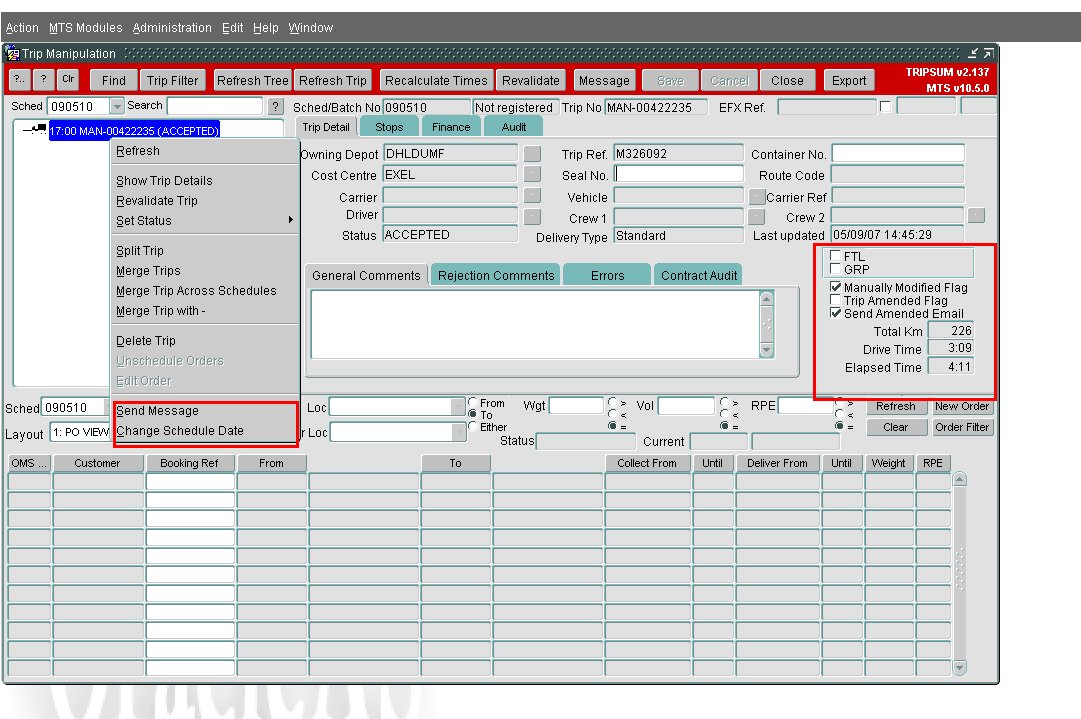Open the second Loc dropdown arrow
The width and height of the screenshot is (1081, 719).
458,432
